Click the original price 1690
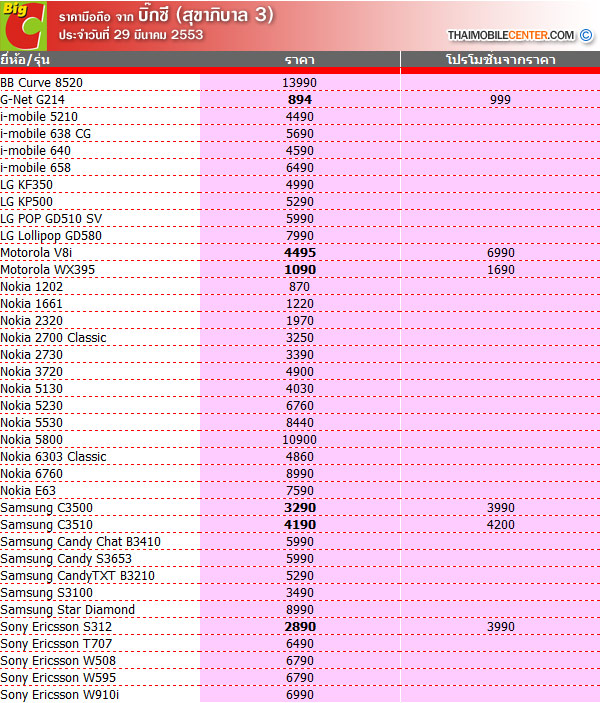 tap(500, 270)
